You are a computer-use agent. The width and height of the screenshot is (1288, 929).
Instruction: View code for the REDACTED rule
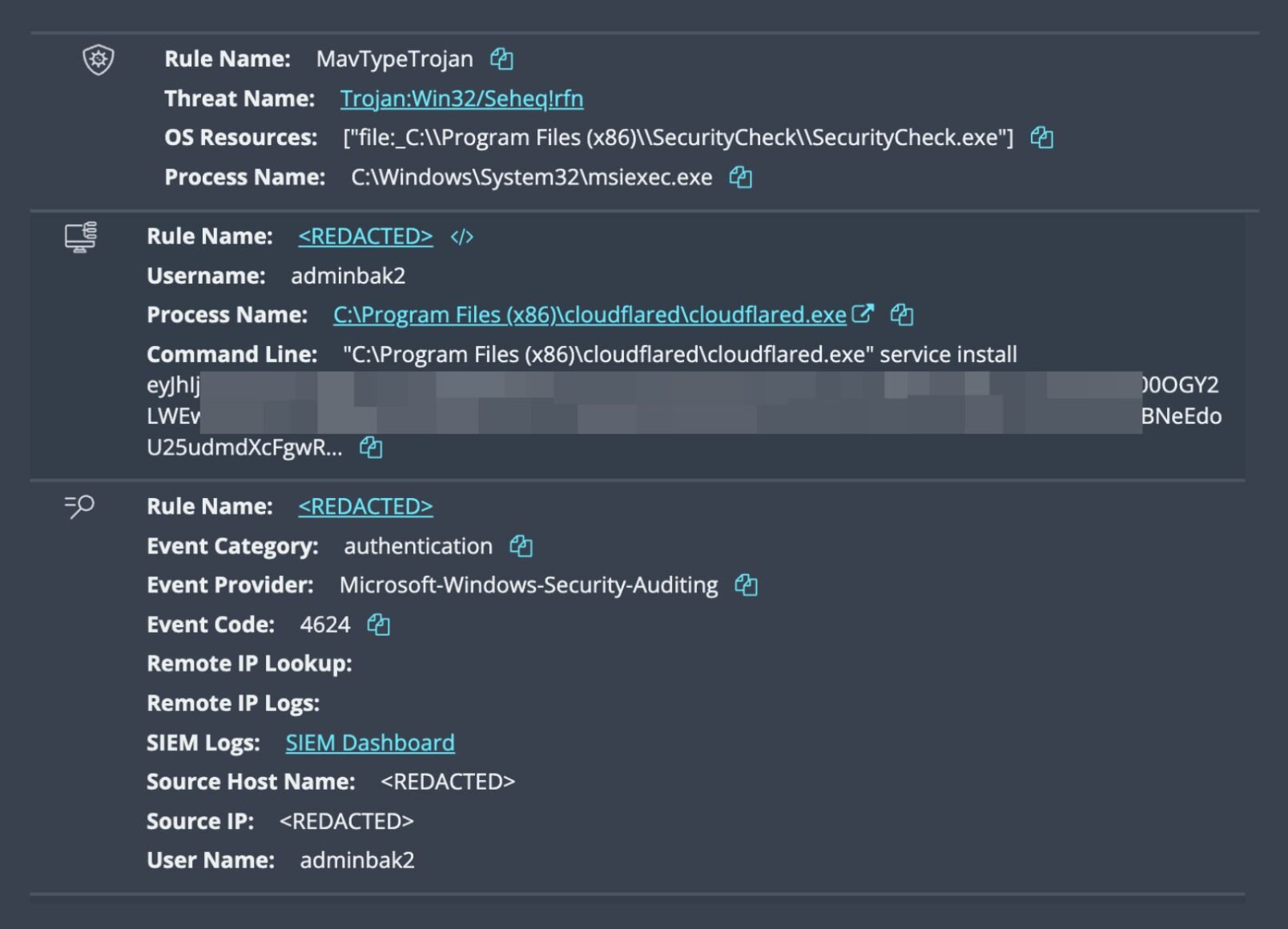pos(462,237)
